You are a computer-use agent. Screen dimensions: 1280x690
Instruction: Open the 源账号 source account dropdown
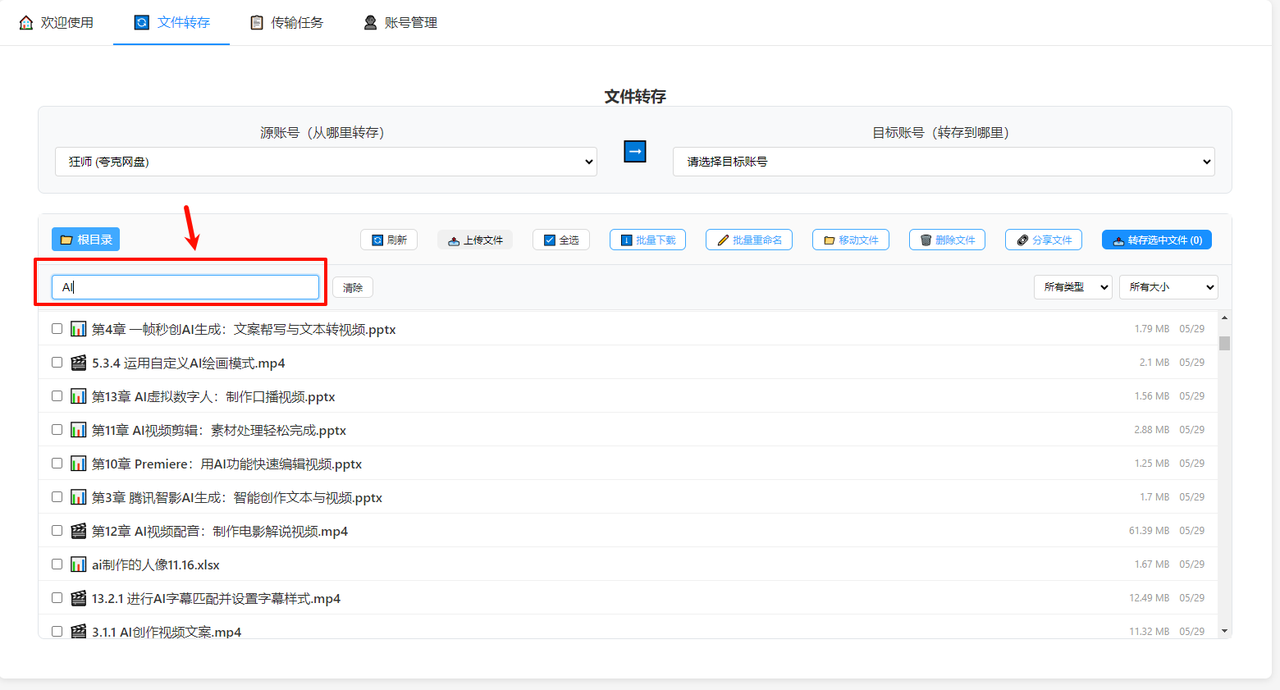pyautogui.click(x=326, y=162)
